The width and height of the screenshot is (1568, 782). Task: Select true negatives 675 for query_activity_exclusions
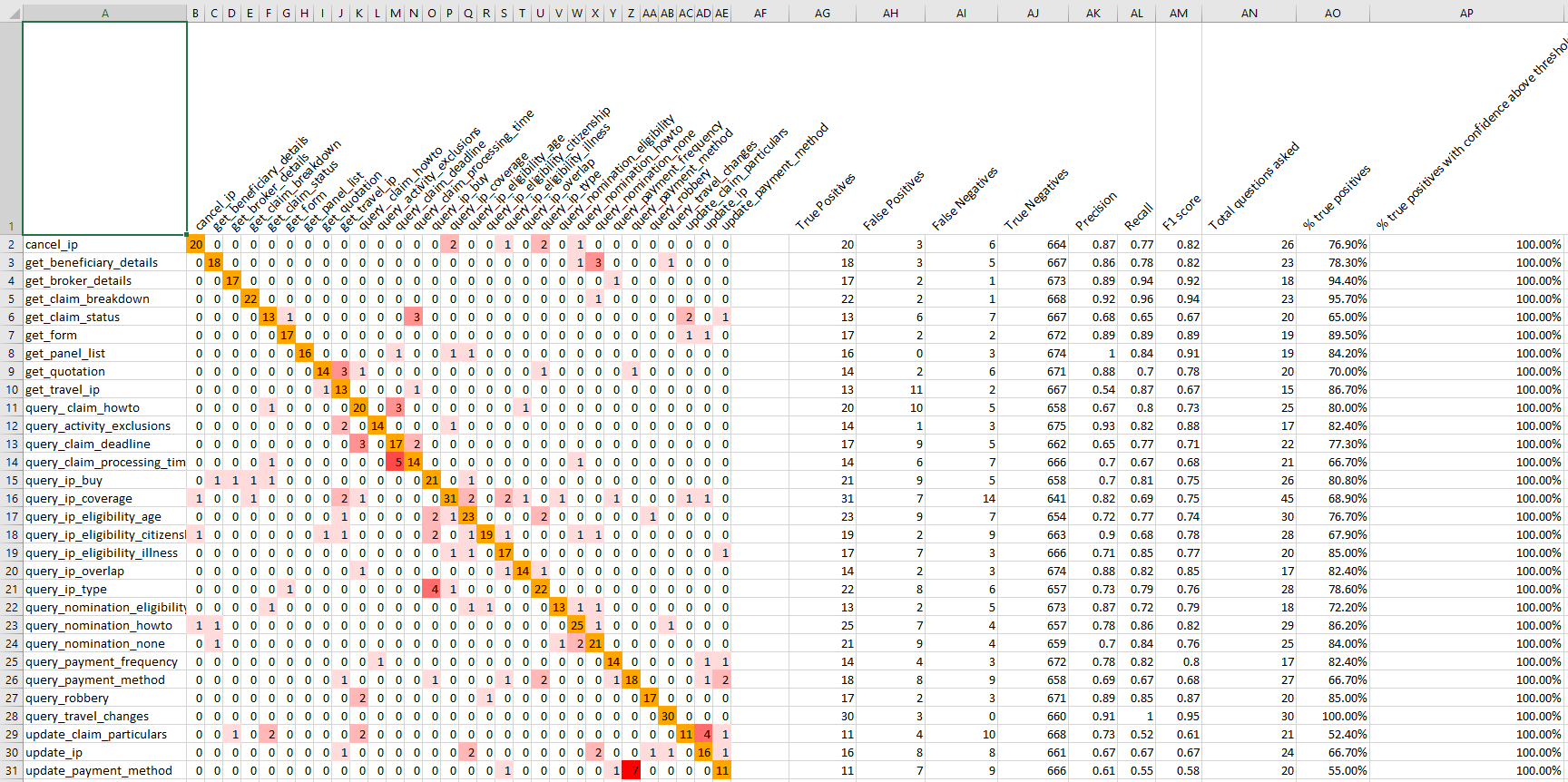1034,425
